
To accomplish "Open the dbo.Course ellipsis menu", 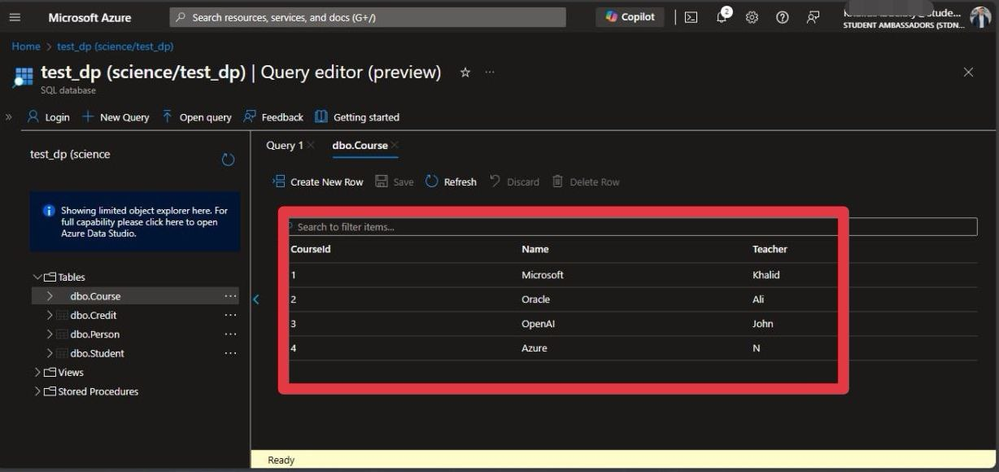I will (230, 296).
